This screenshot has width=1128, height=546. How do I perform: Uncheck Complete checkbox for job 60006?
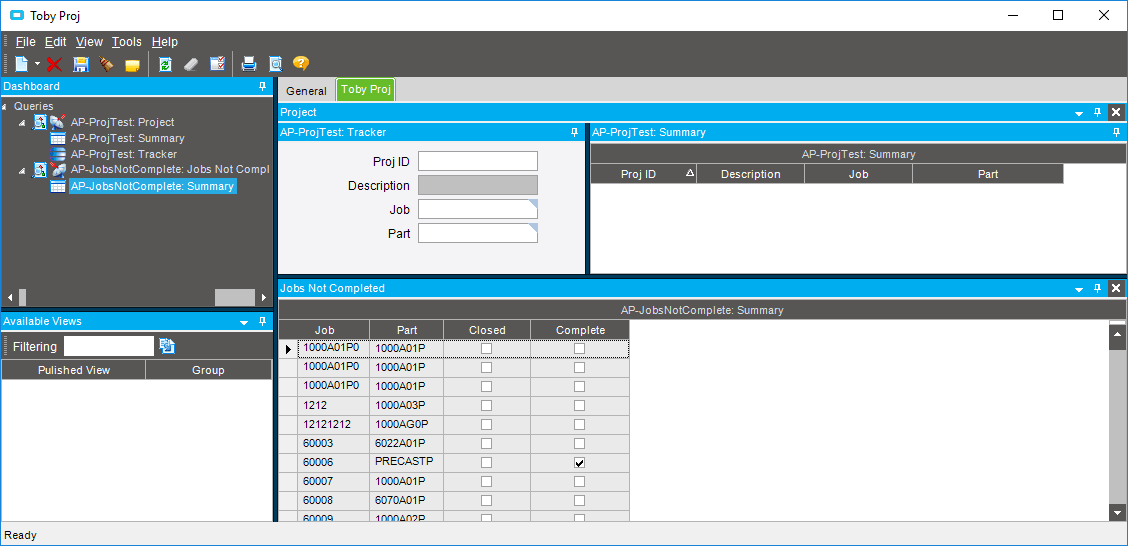(580, 463)
